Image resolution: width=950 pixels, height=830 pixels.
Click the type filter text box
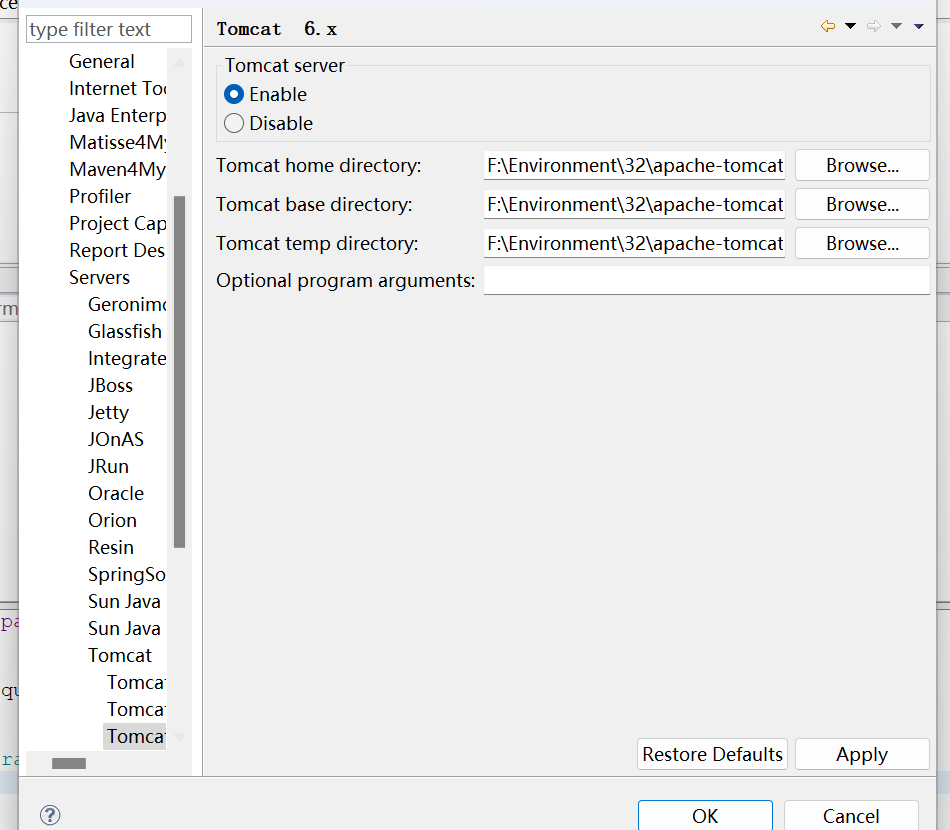[x=109, y=29]
